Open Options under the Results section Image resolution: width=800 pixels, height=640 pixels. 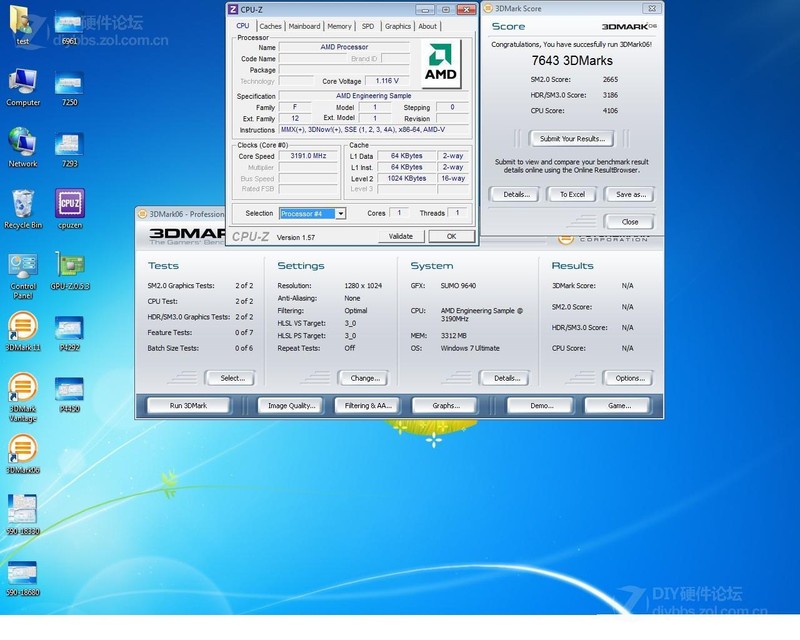(x=630, y=378)
